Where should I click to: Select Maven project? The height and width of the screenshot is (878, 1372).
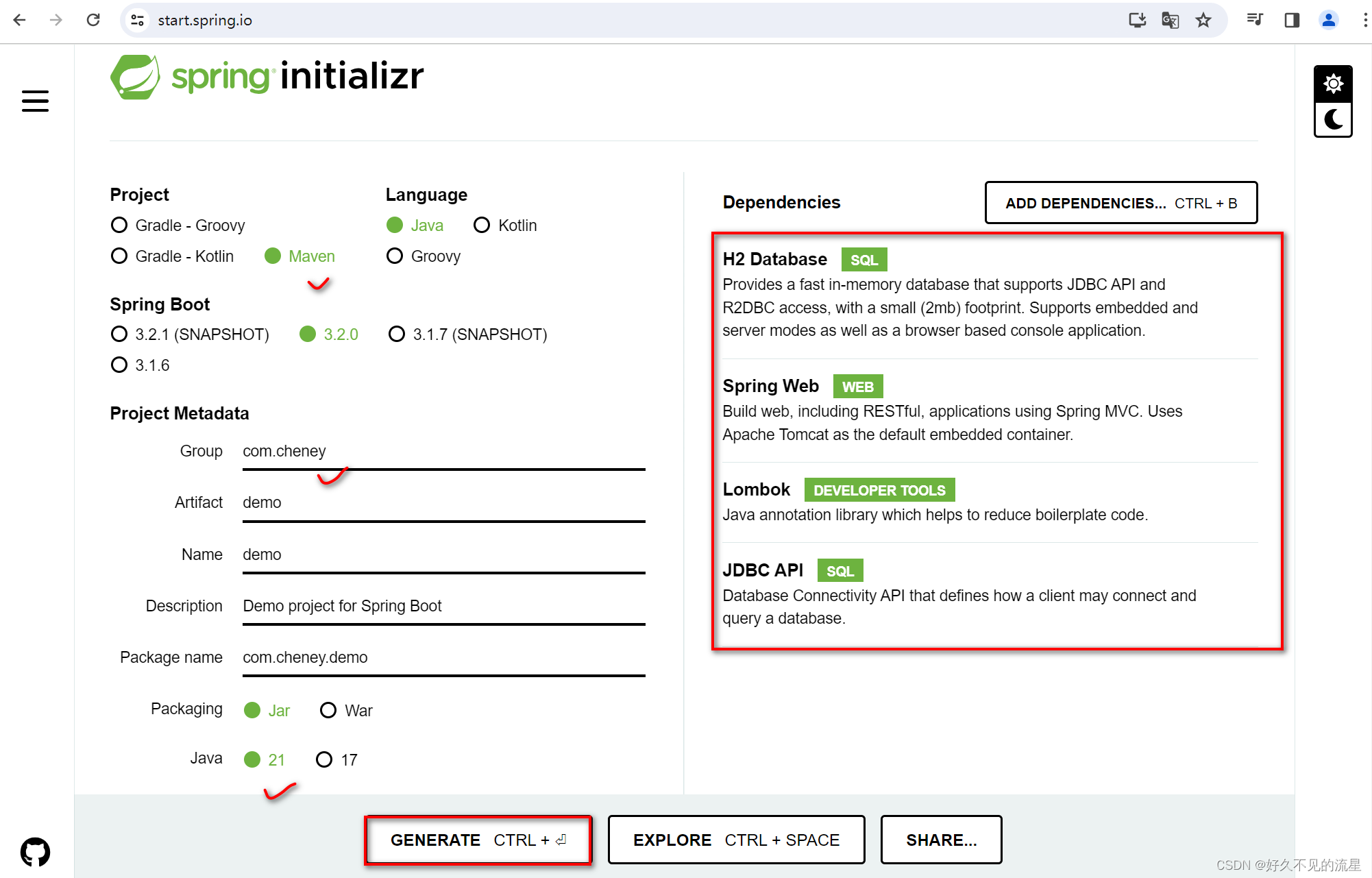(299, 256)
